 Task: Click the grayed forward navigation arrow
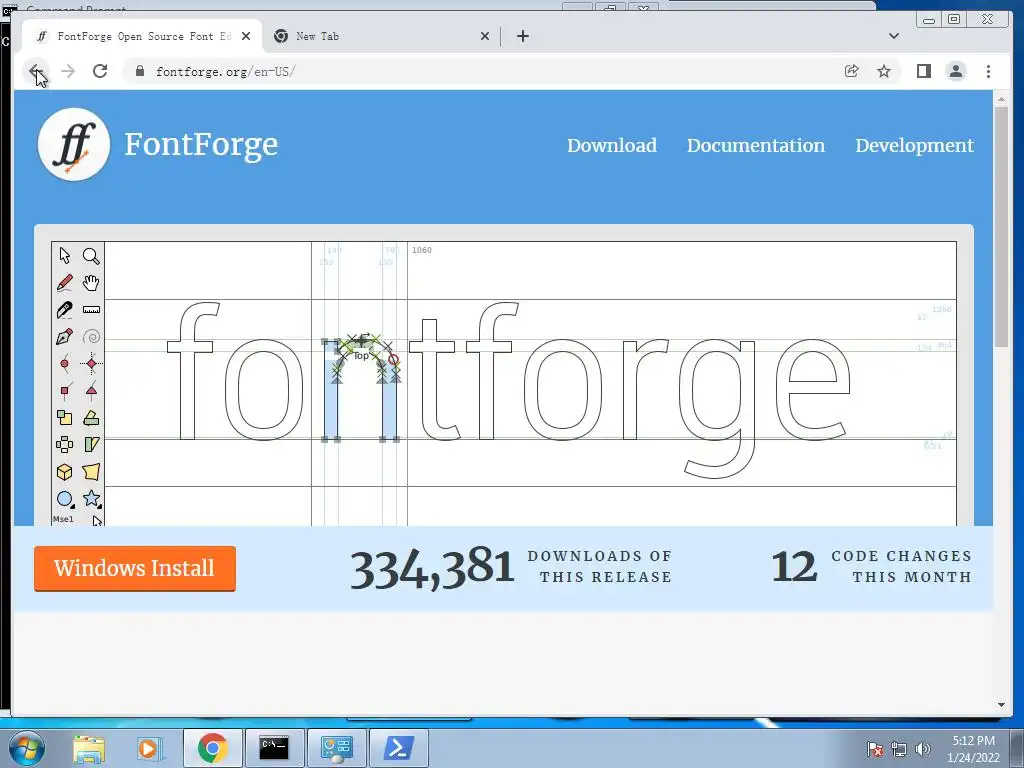click(68, 71)
